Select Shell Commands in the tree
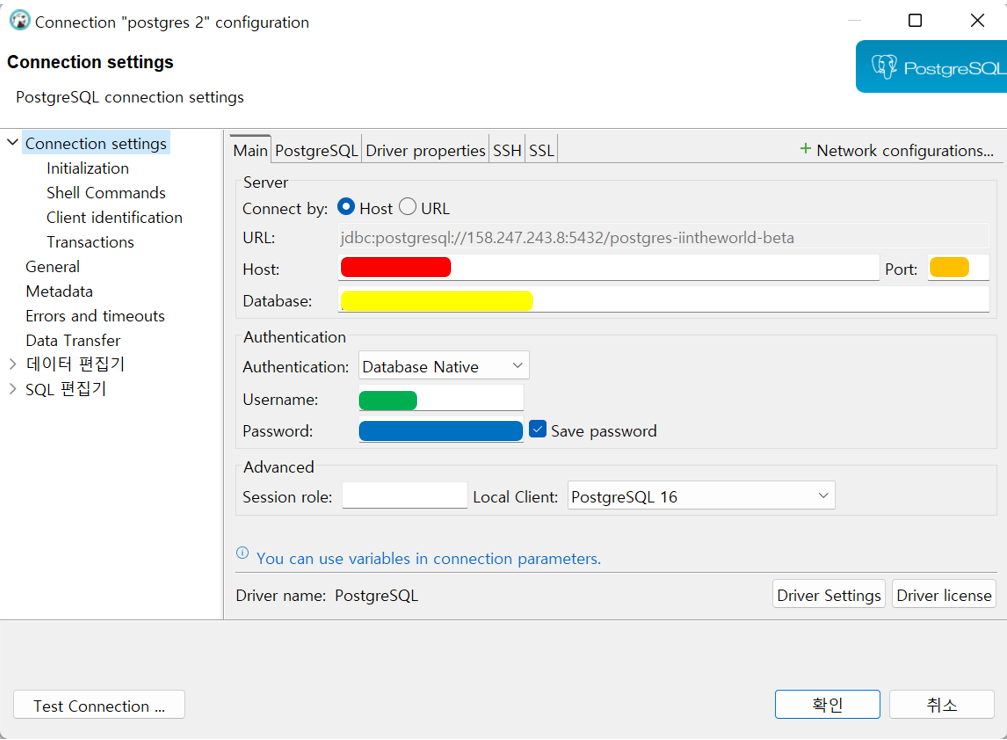The height and width of the screenshot is (740, 1007). coord(106,192)
